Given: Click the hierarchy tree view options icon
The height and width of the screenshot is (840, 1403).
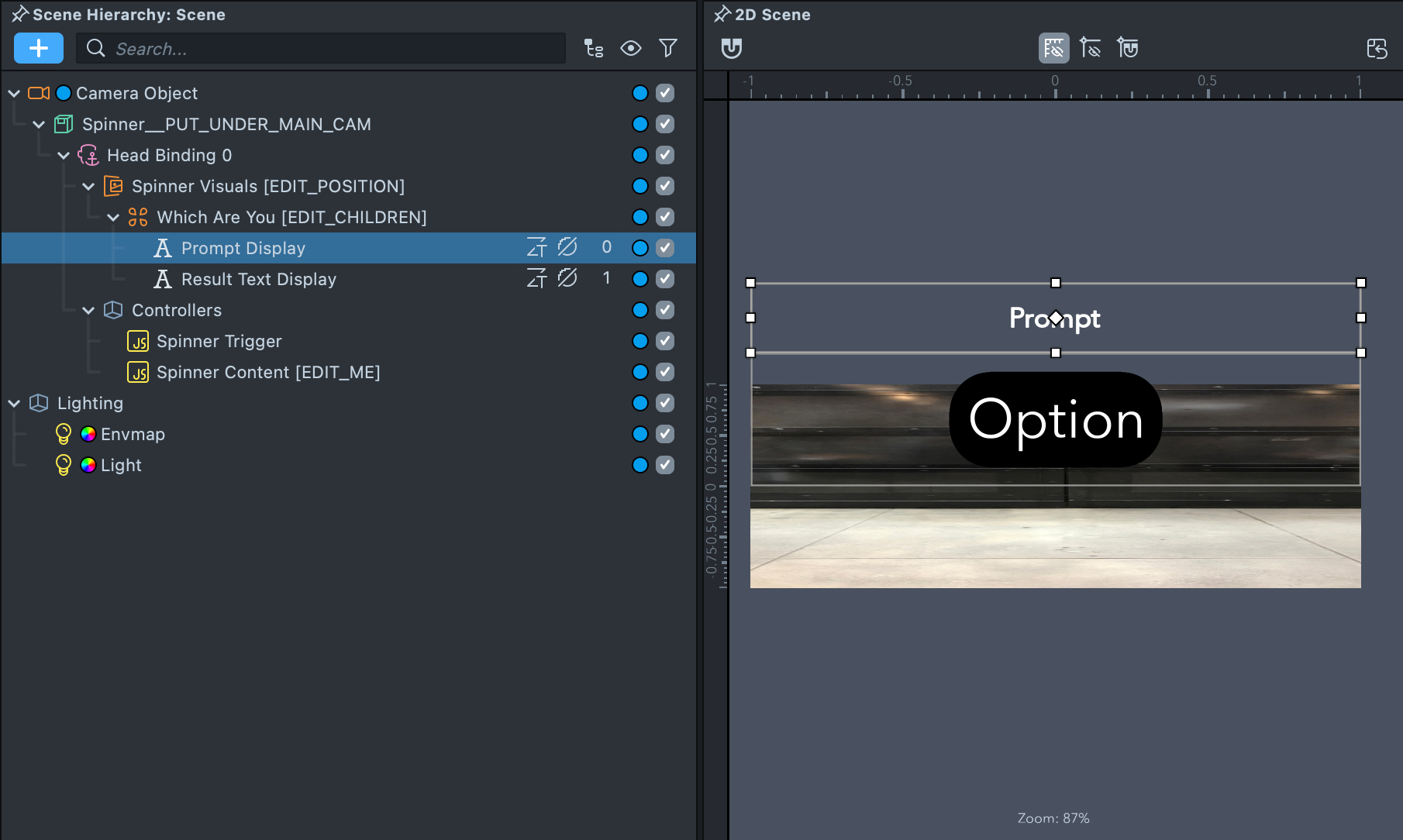Looking at the screenshot, I should click(594, 48).
